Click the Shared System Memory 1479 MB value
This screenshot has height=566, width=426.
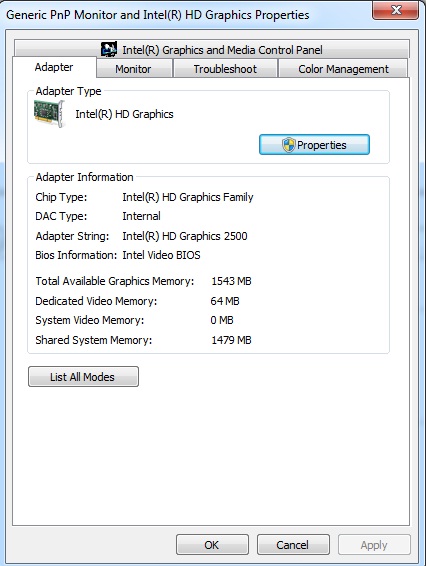pyautogui.click(x=231, y=340)
